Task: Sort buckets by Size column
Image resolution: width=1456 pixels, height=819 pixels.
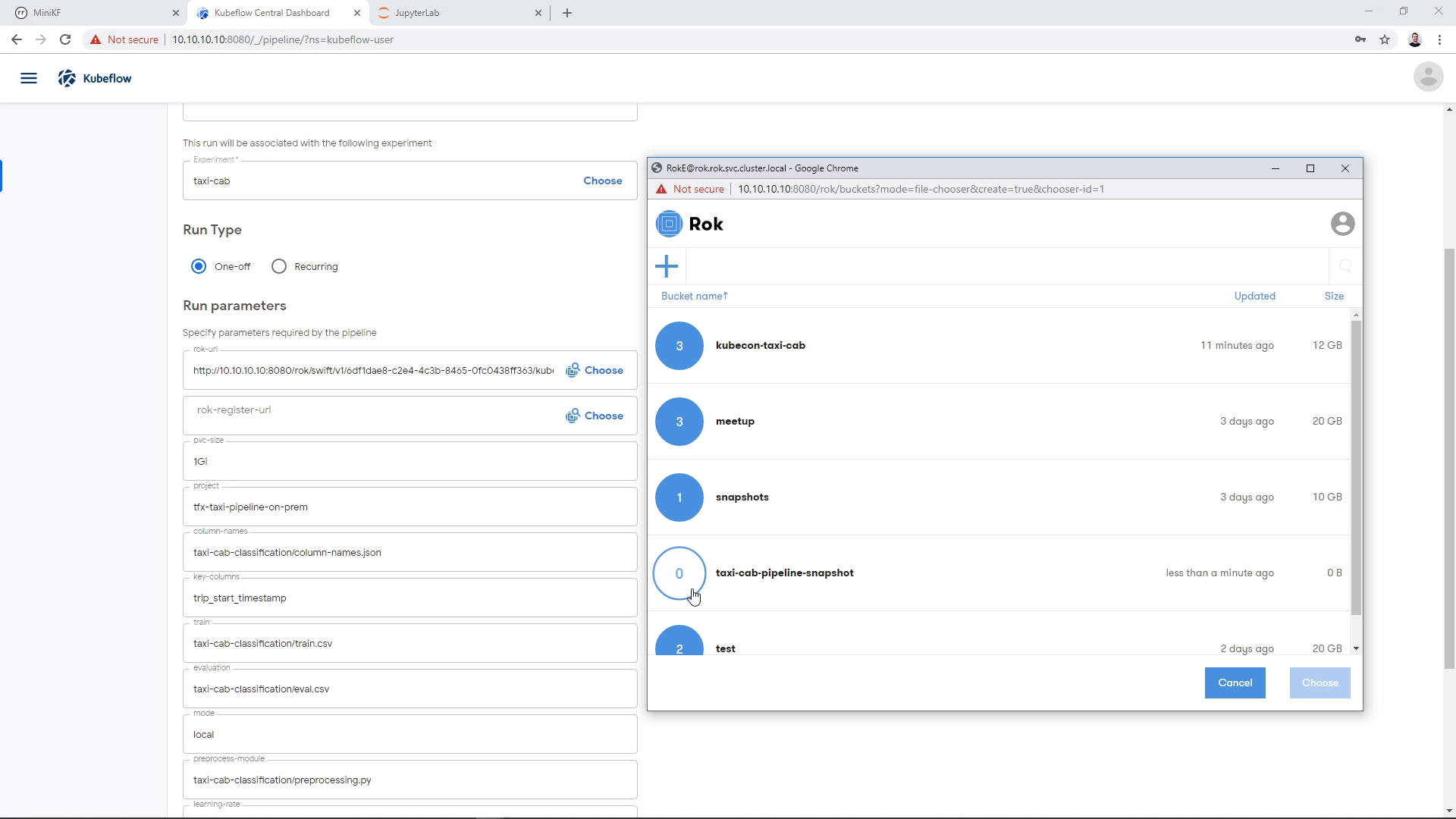Action: [x=1334, y=296]
